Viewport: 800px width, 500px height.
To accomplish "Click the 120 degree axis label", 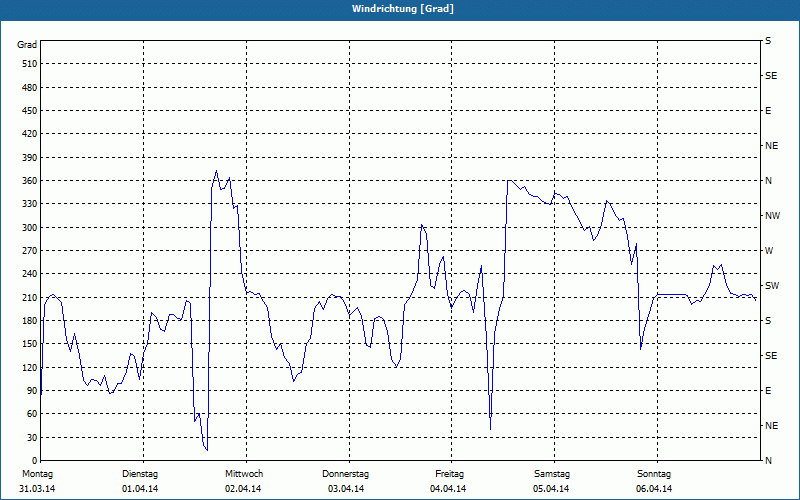I will 29,367.
